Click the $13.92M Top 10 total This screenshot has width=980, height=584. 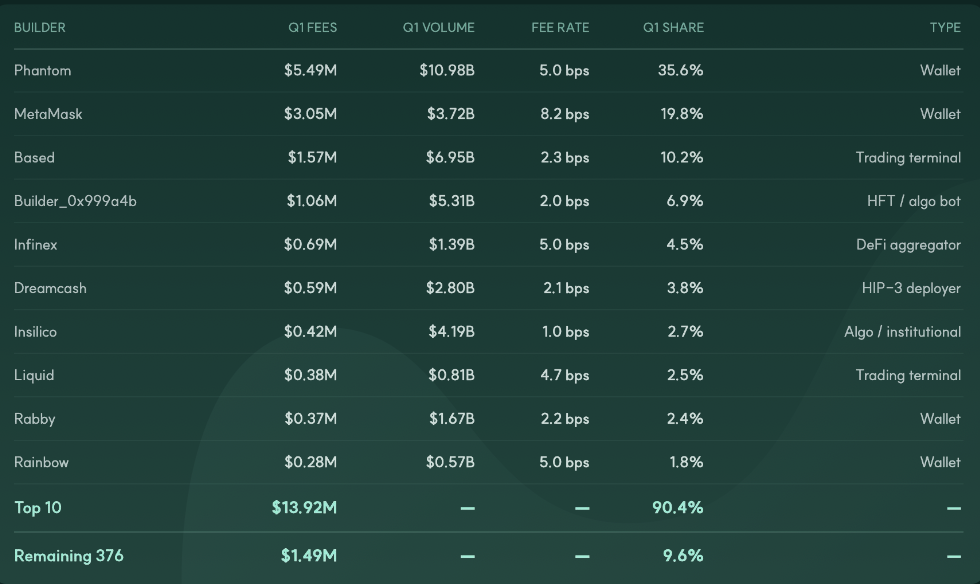click(304, 508)
